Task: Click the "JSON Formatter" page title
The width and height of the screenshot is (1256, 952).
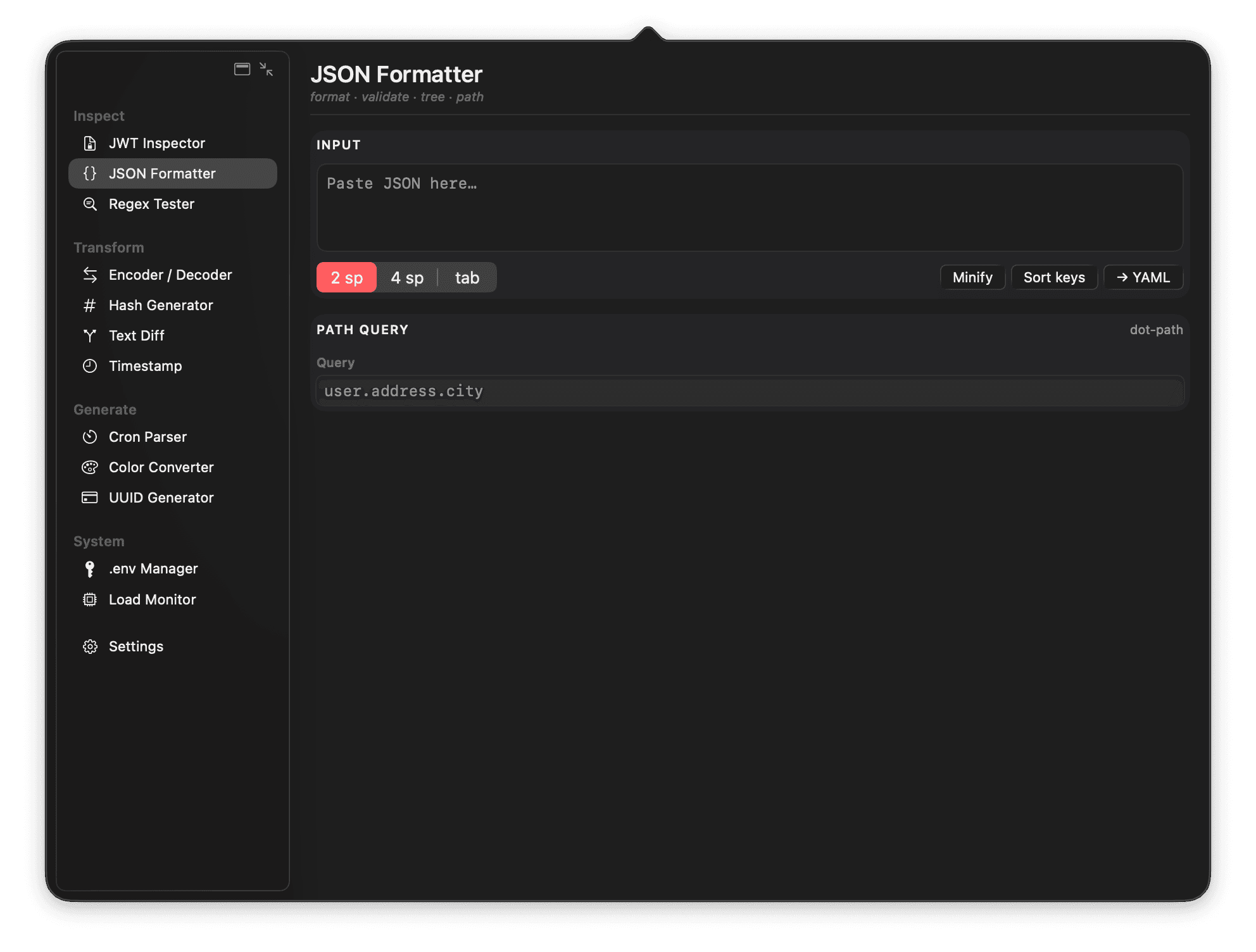Action: pyautogui.click(x=396, y=74)
